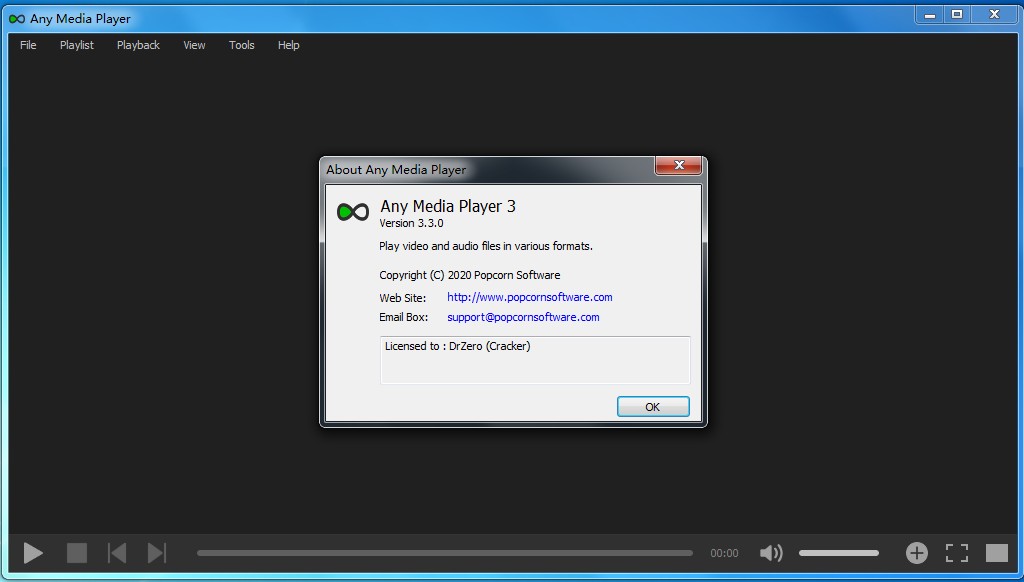Open the Tools menu

tap(242, 45)
